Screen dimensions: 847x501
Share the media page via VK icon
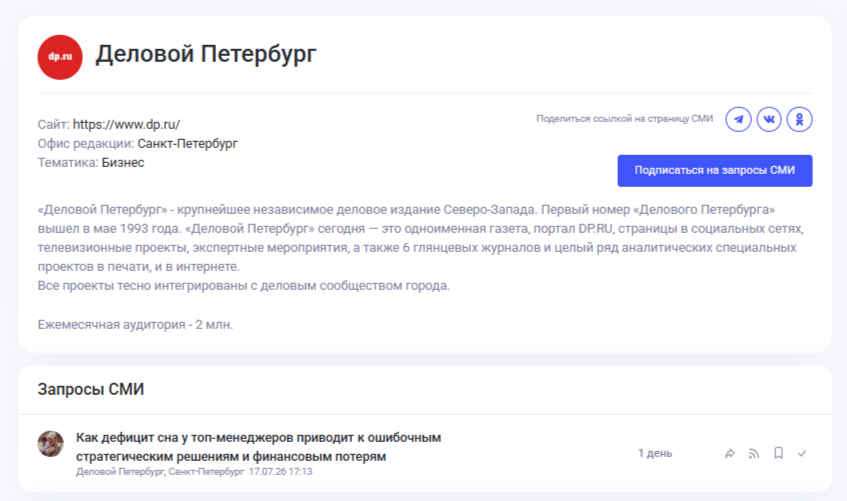(769, 119)
